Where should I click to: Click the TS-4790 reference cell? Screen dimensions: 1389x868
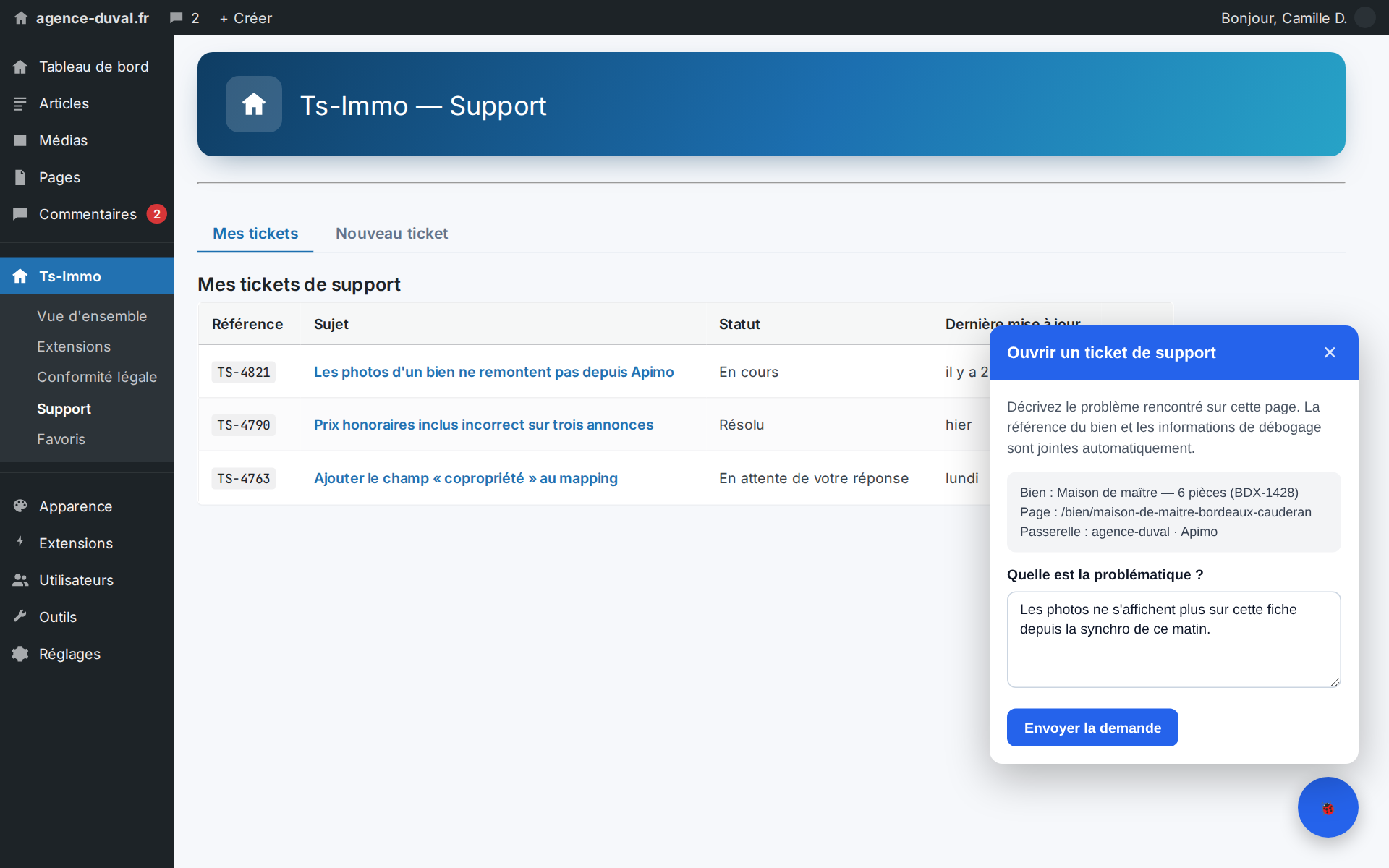244,425
